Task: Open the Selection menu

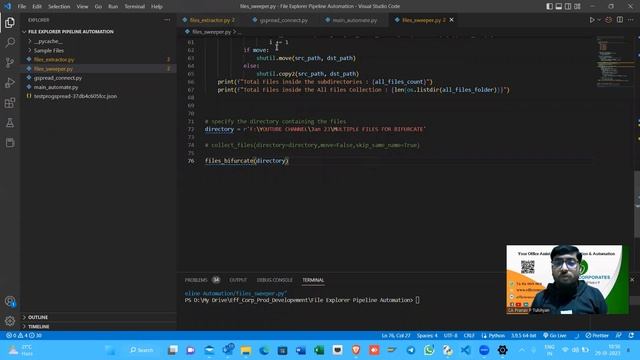Action: coord(59,7)
